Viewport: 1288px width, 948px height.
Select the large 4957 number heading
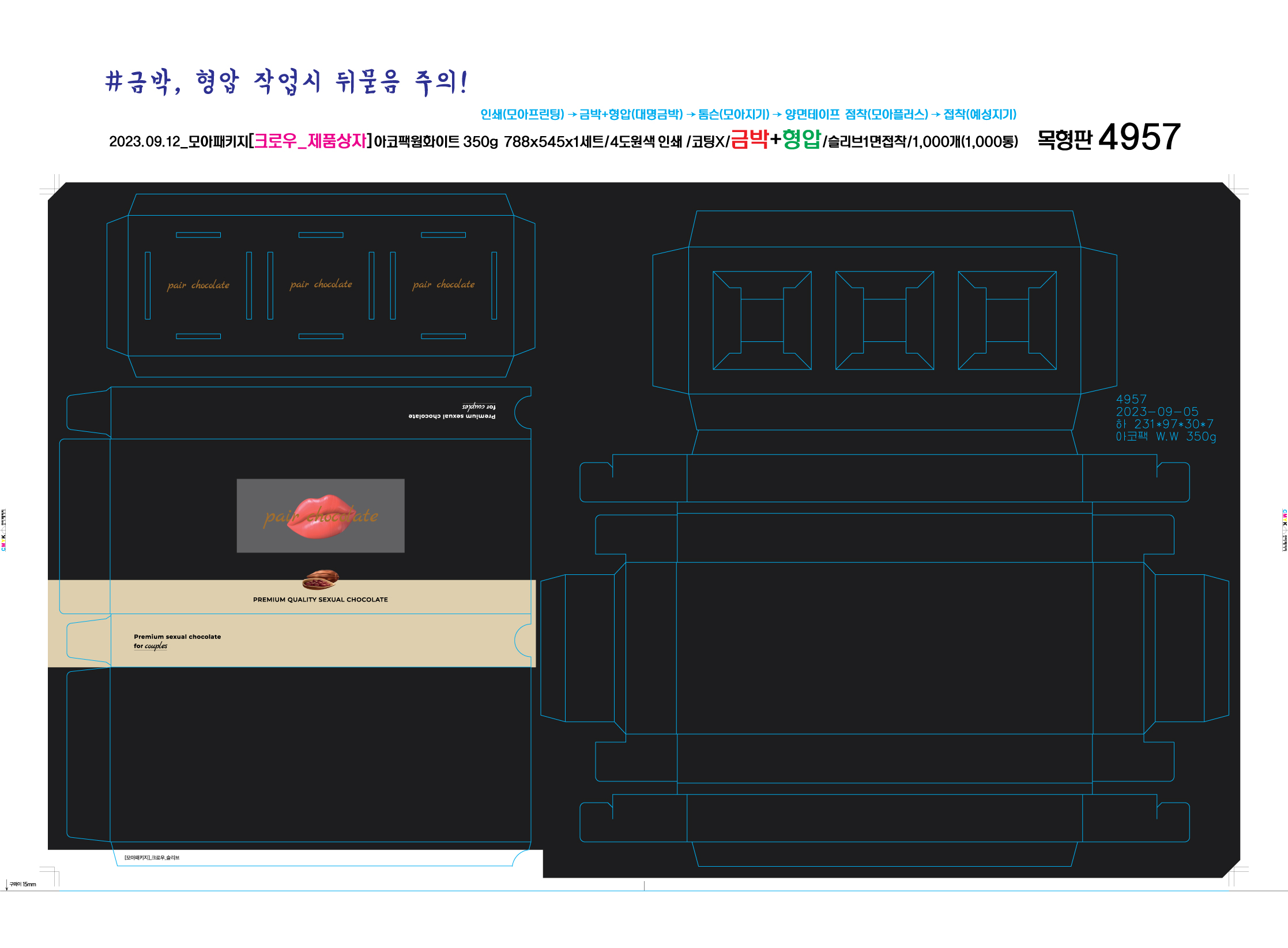coord(1139,137)
